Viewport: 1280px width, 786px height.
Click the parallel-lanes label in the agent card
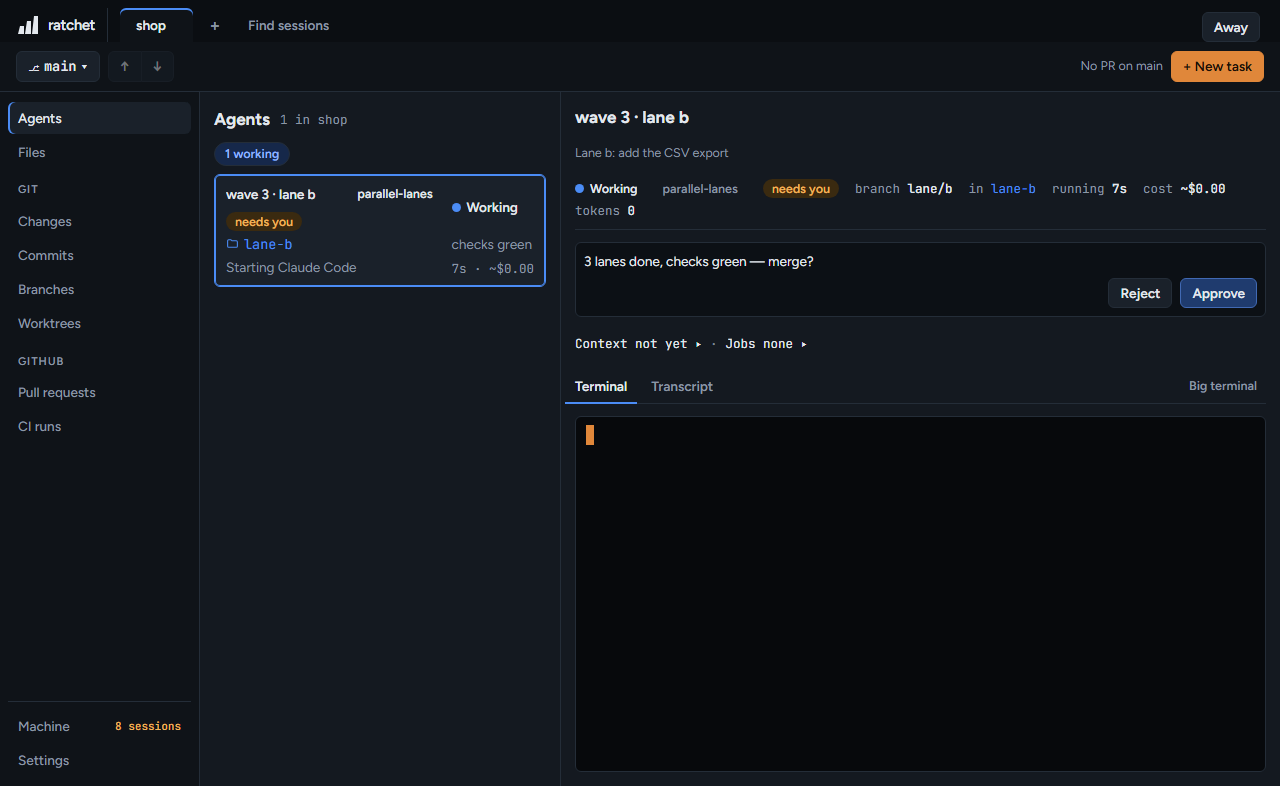click(395, 194)
